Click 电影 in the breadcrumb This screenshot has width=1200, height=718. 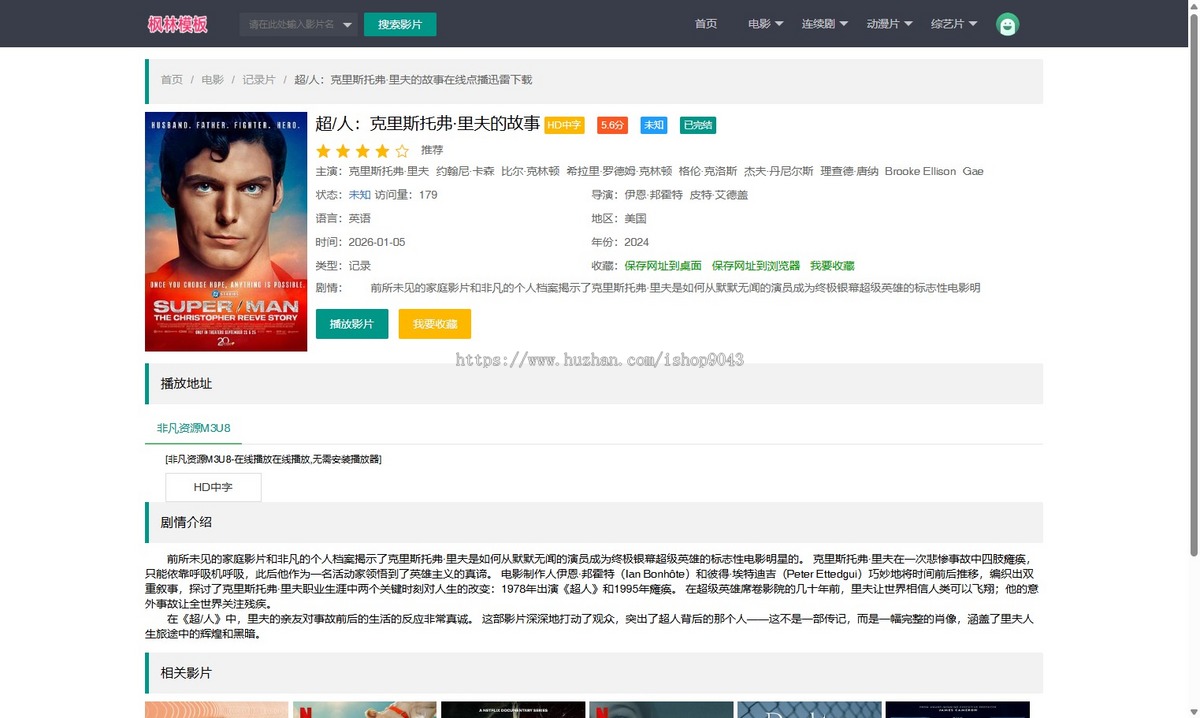(x=212, y=80)
